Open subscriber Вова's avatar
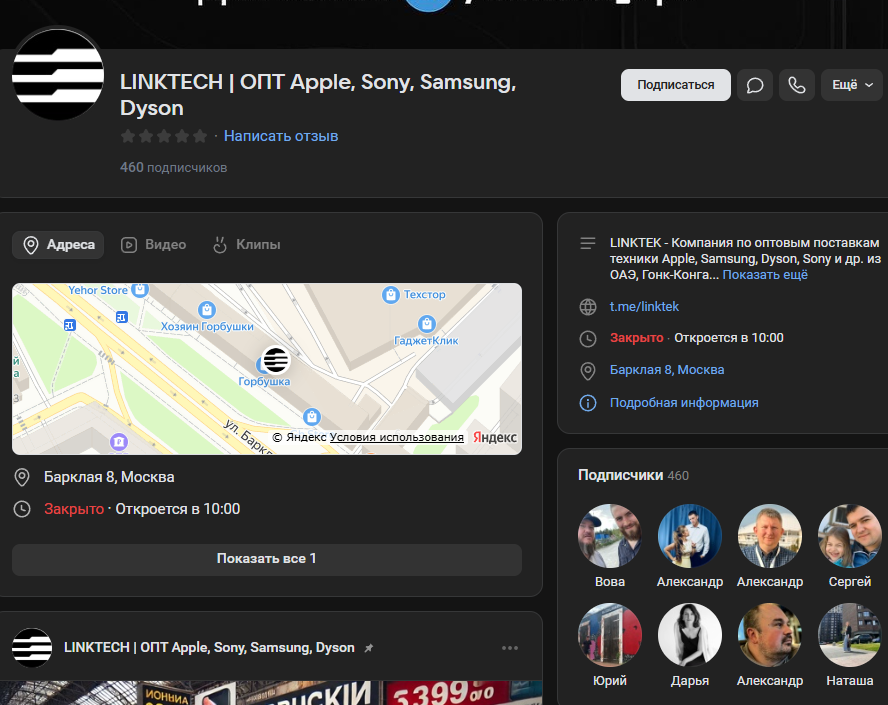This screenshot has height=705, width=888. pos(609,536)
